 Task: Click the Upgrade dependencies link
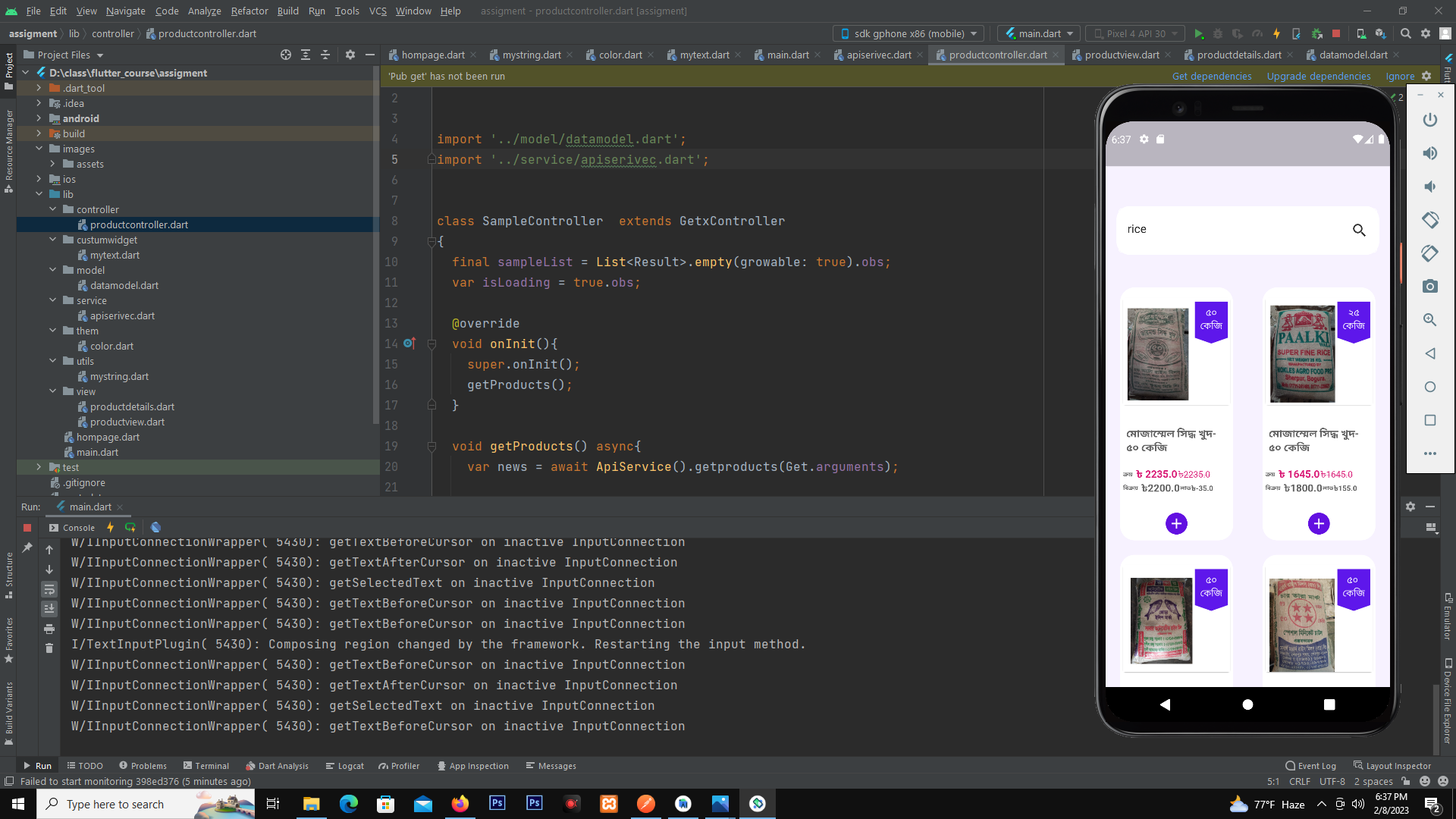pos(1318,77)
